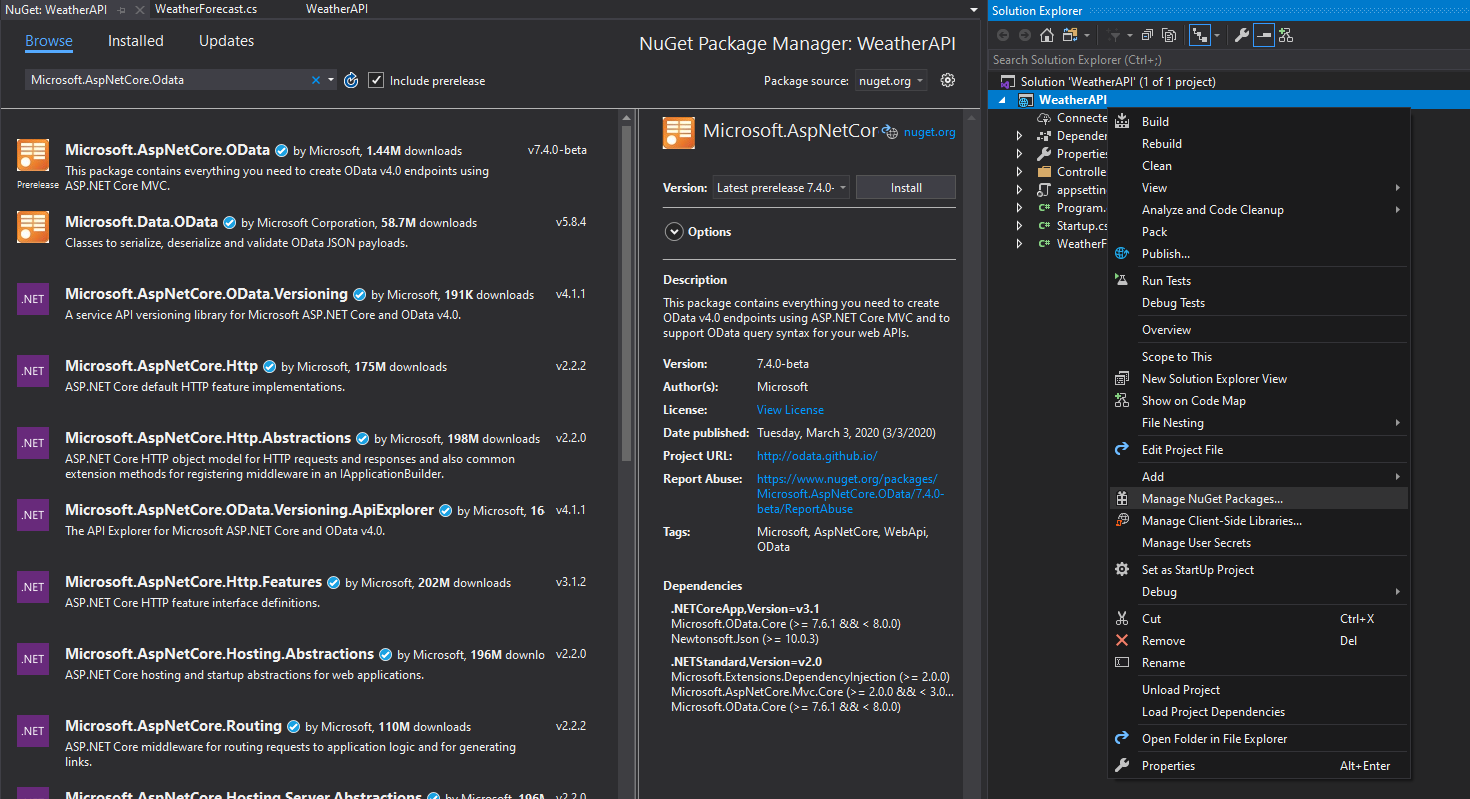Viewport: 1470px width, 799px height.
Task: Collapse the WeatherAPI project node
Action: (x=1003, y=100)
